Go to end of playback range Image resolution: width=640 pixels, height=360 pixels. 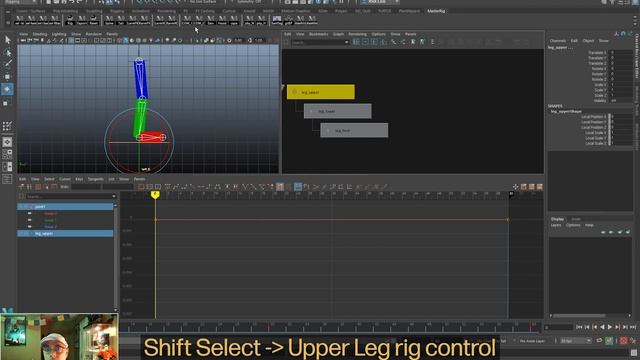pos(633,327)
